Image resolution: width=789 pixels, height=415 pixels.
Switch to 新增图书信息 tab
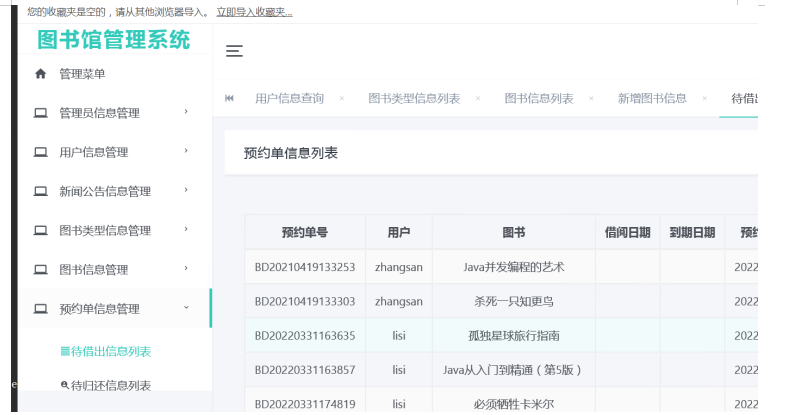652,99
